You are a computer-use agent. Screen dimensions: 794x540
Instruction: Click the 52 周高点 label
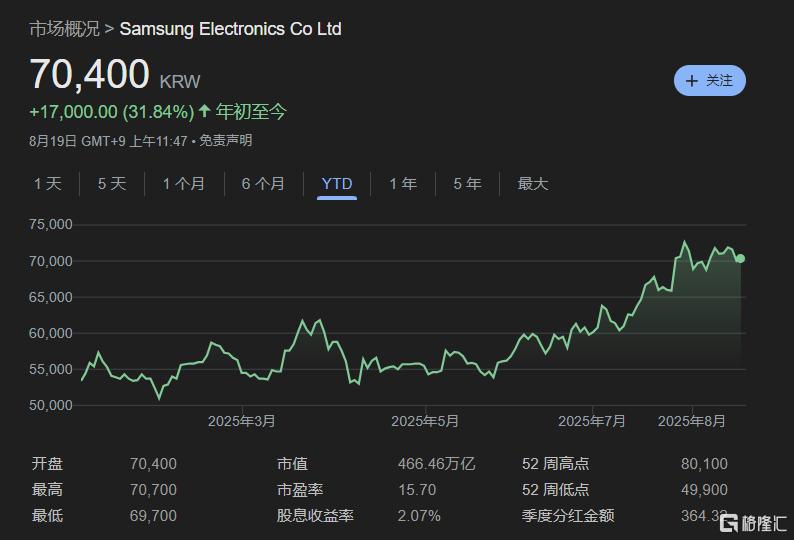pos(555,464)
